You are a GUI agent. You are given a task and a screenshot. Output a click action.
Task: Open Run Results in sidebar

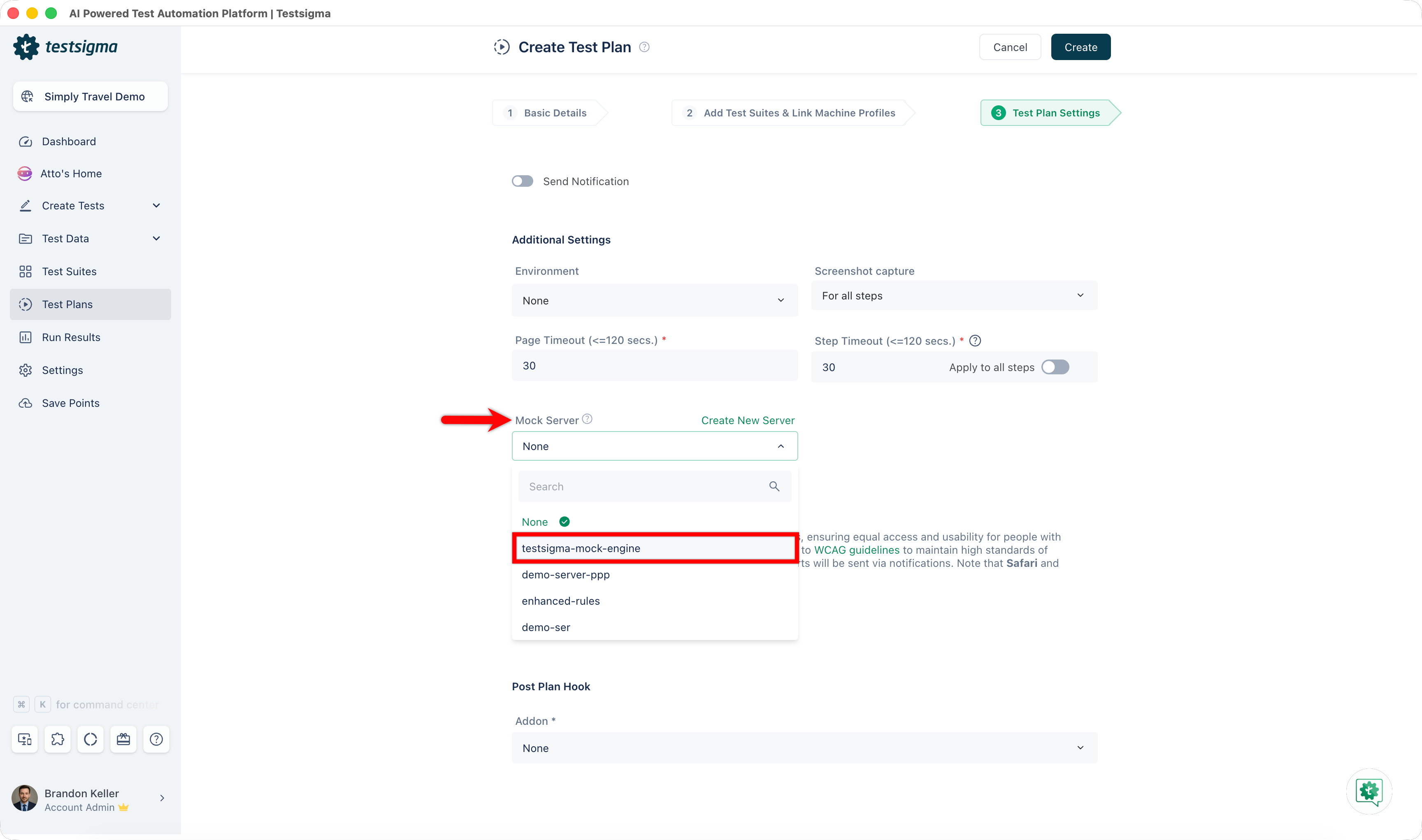click(x=91, y=337)
